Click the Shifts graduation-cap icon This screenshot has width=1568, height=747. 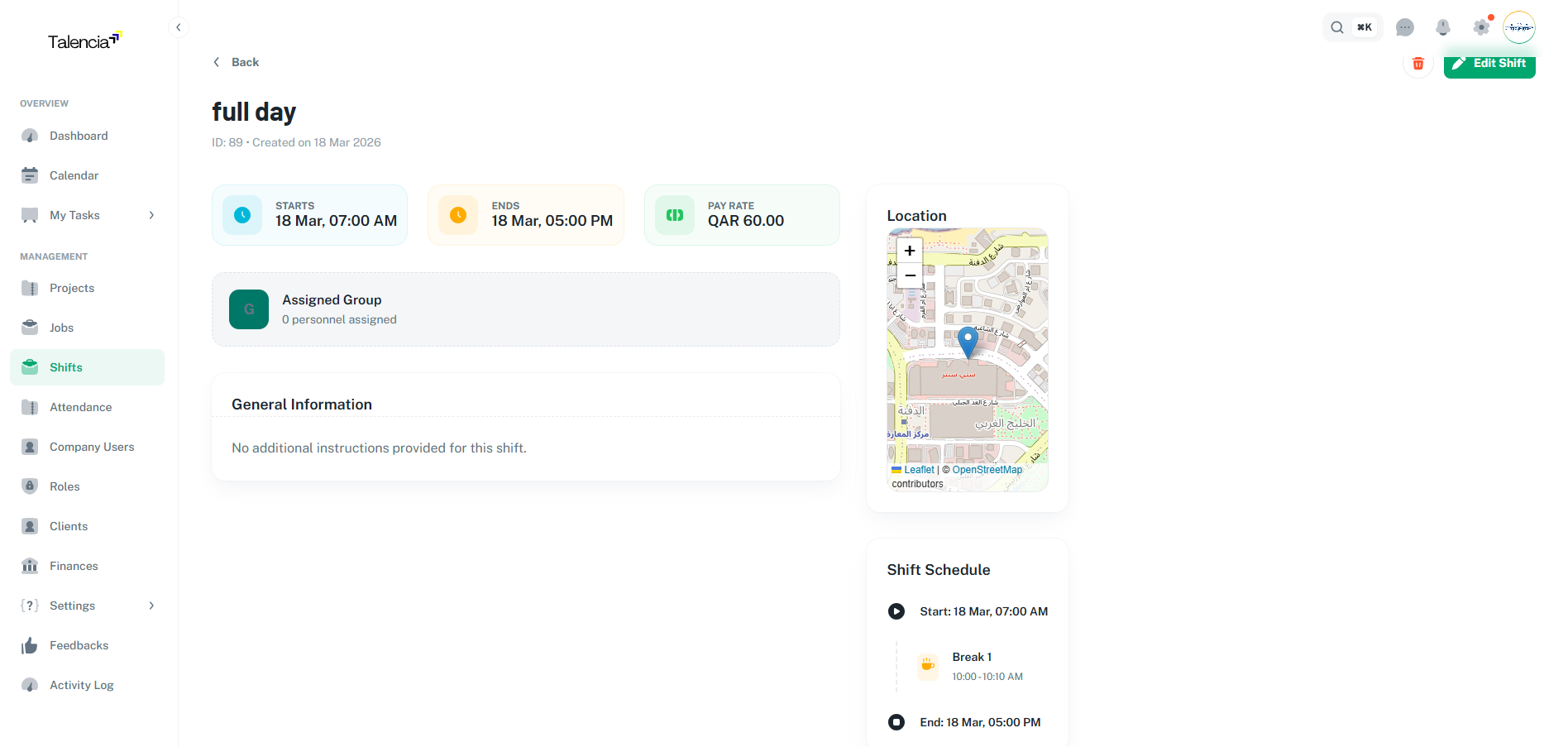click(x=30, y=366)
